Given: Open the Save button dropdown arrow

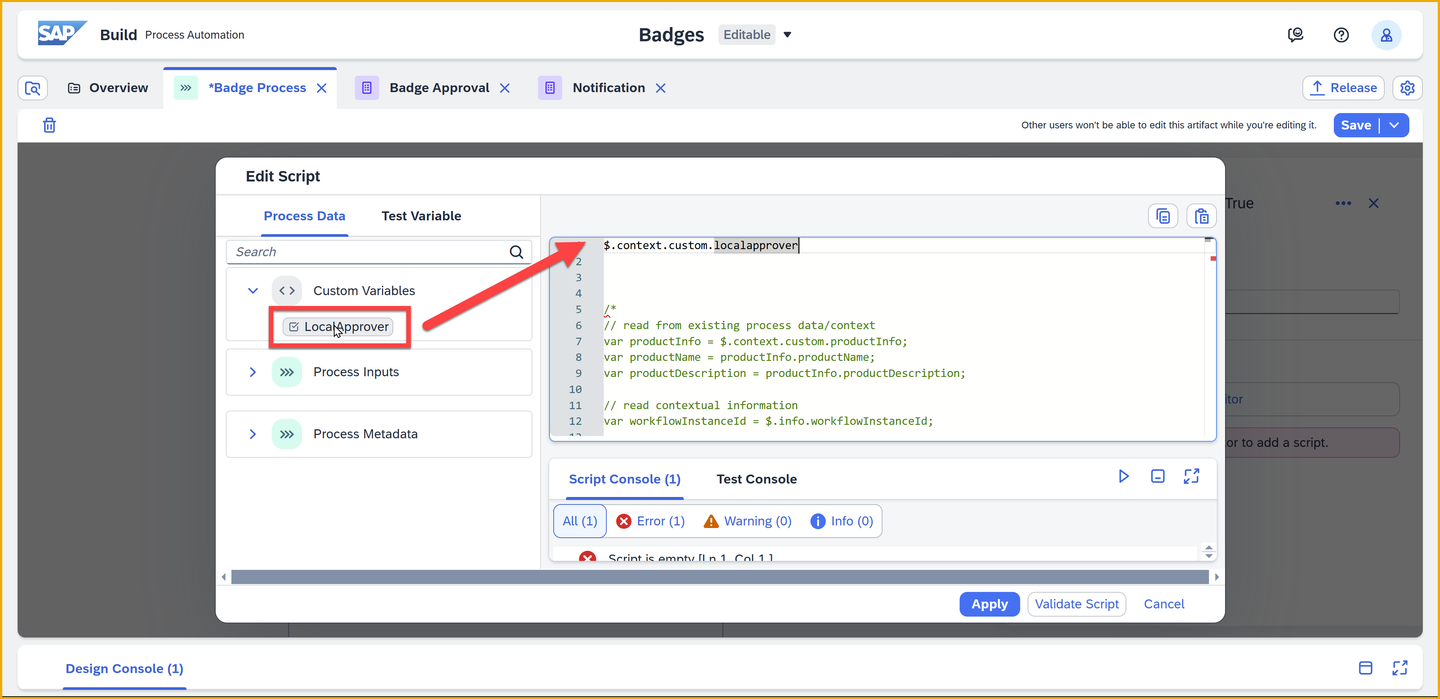Looking at the screenshot, I should coord(1395,125).
